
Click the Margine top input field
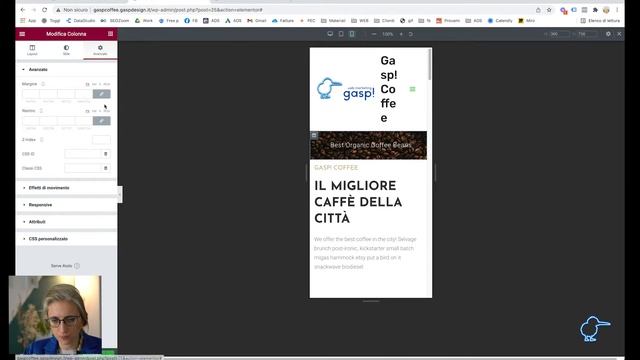[31, 94]
